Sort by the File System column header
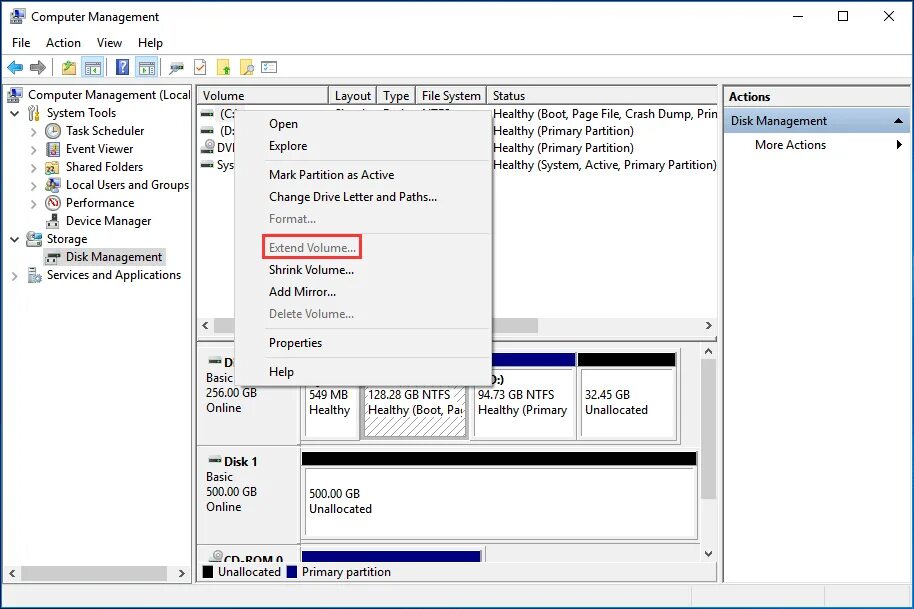This screenshot has width=914, height=609. 451,96
